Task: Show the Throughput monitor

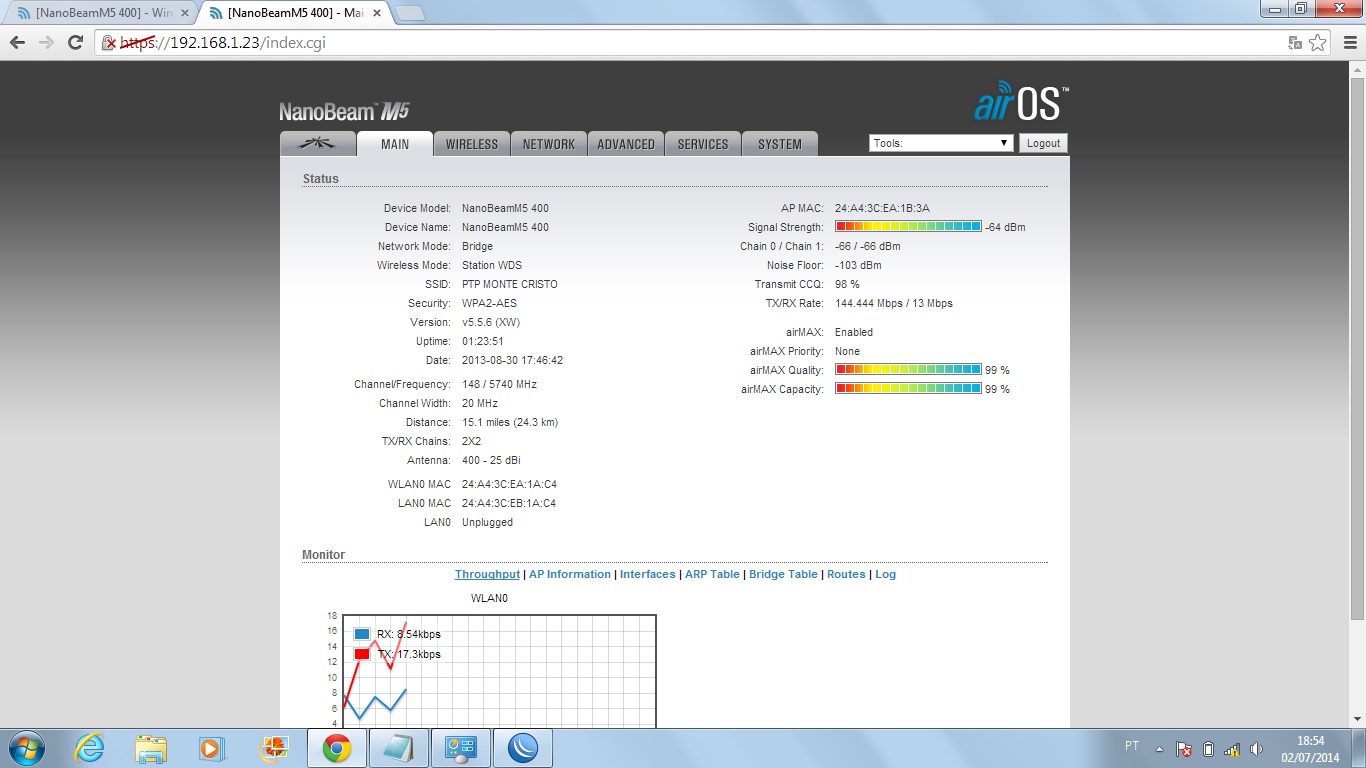Action: pos(487,574)
